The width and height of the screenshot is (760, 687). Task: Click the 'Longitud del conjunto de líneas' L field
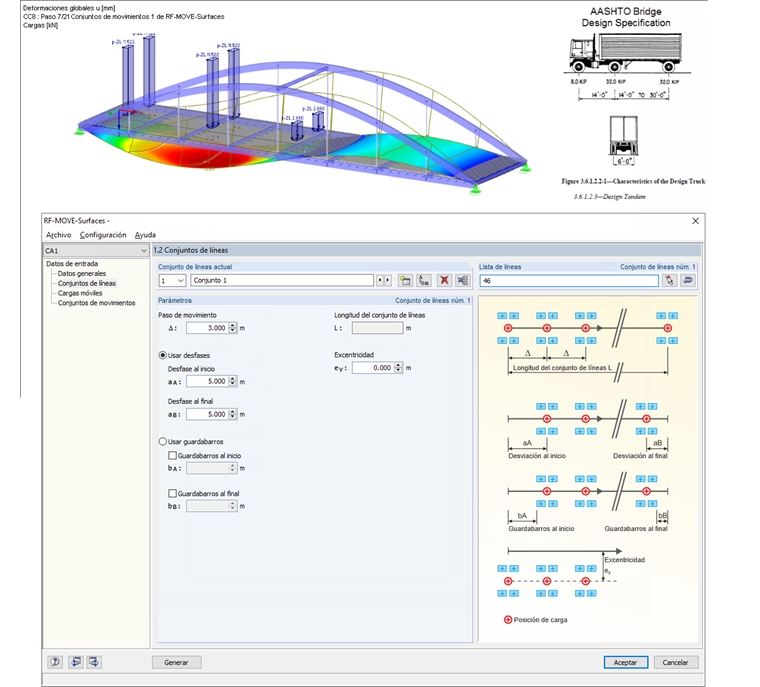378,328
